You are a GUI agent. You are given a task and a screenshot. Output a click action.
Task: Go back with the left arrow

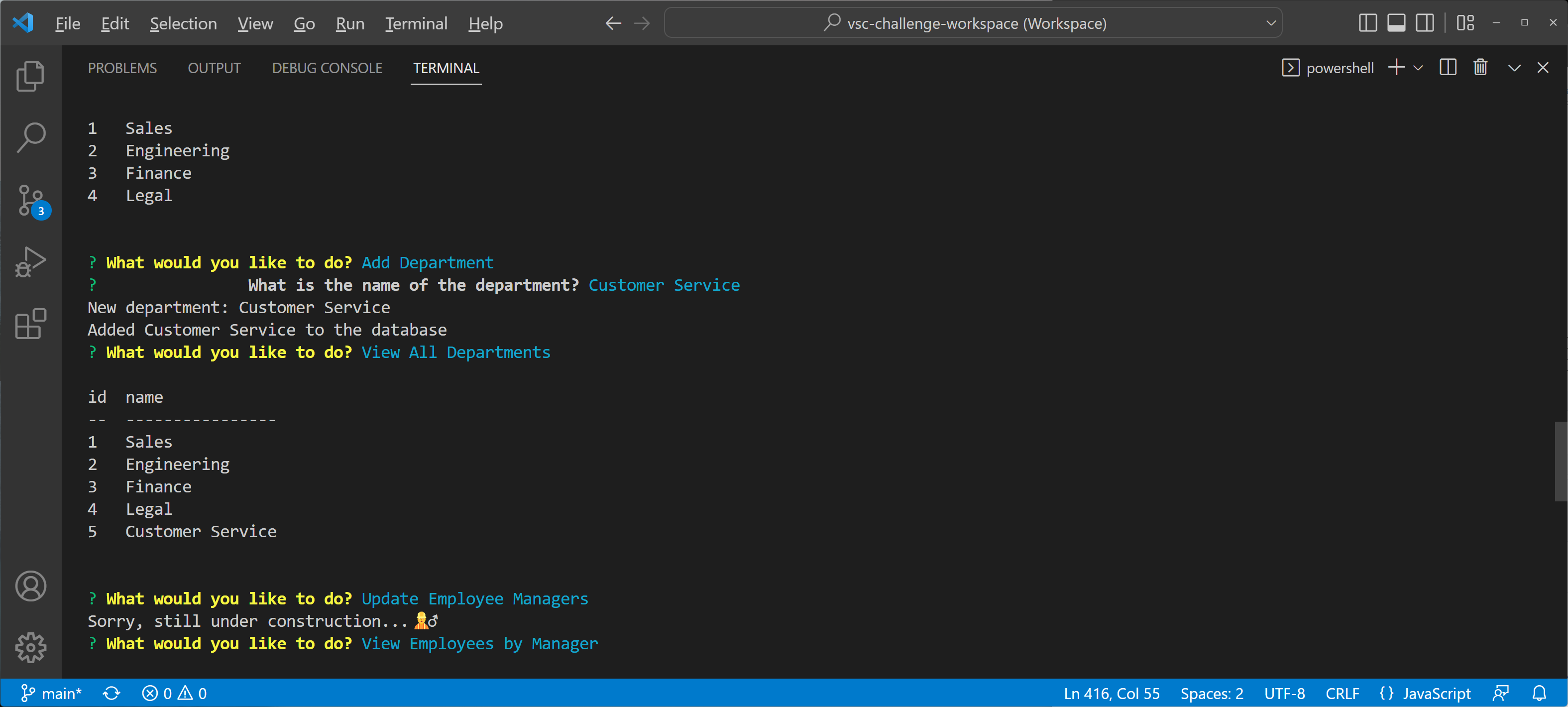pos(614,23)
